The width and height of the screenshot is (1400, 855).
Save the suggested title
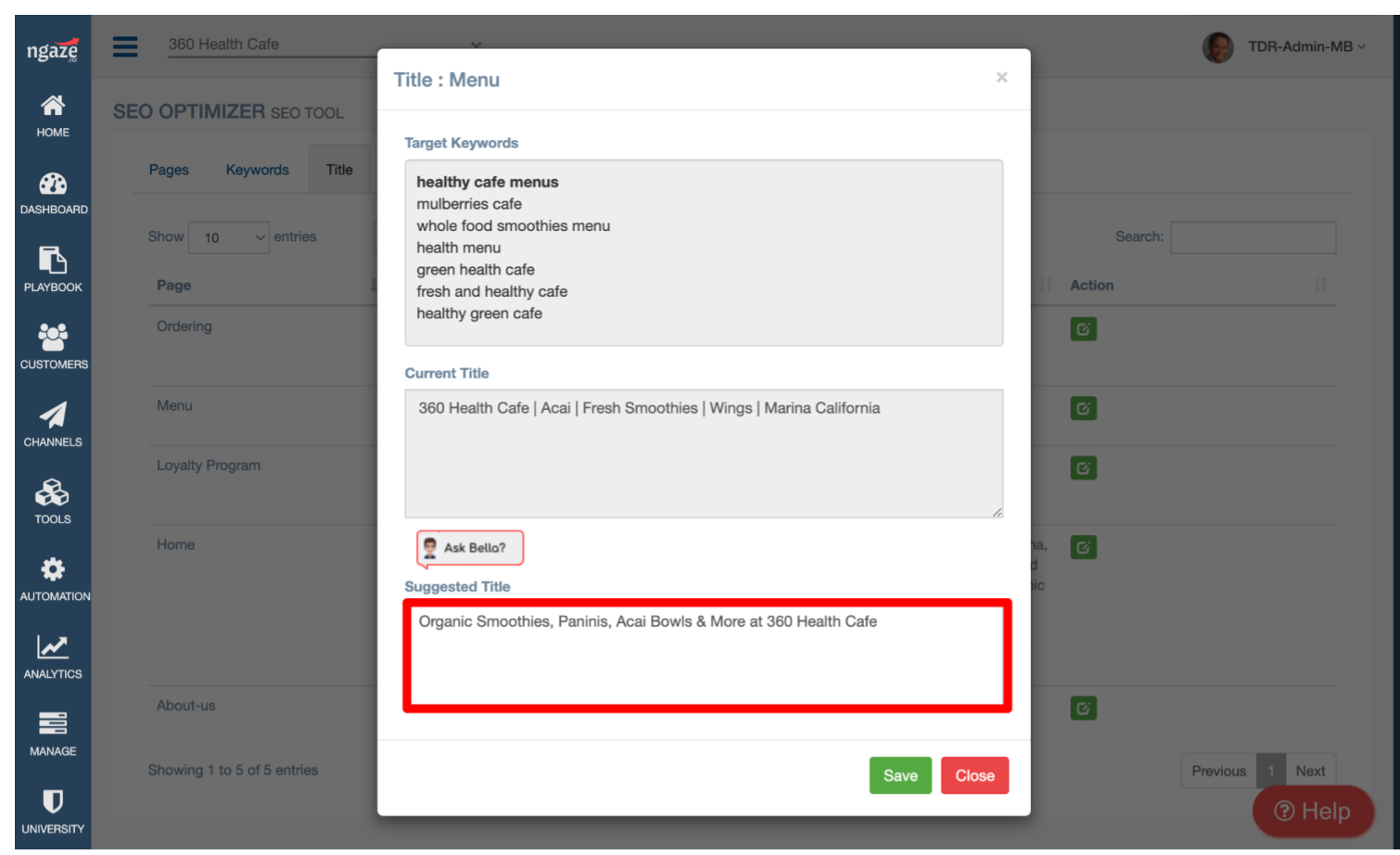coord(900,775)
